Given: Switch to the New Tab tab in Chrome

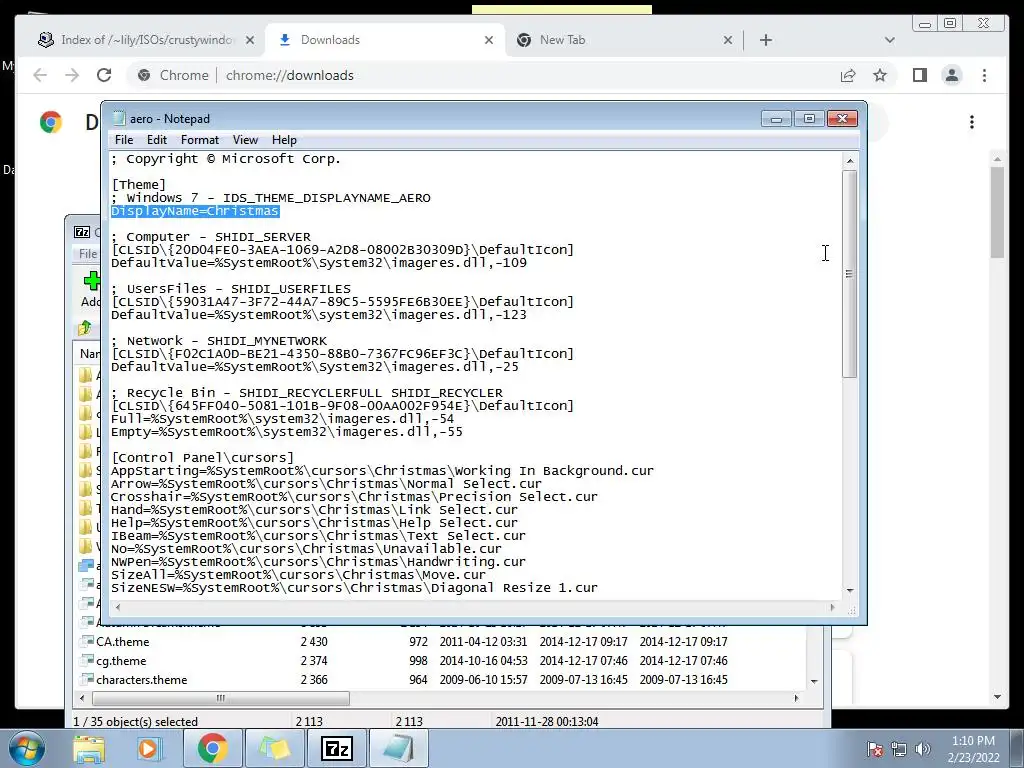Looking at the screenshot, I should click(x=624, y=40).
